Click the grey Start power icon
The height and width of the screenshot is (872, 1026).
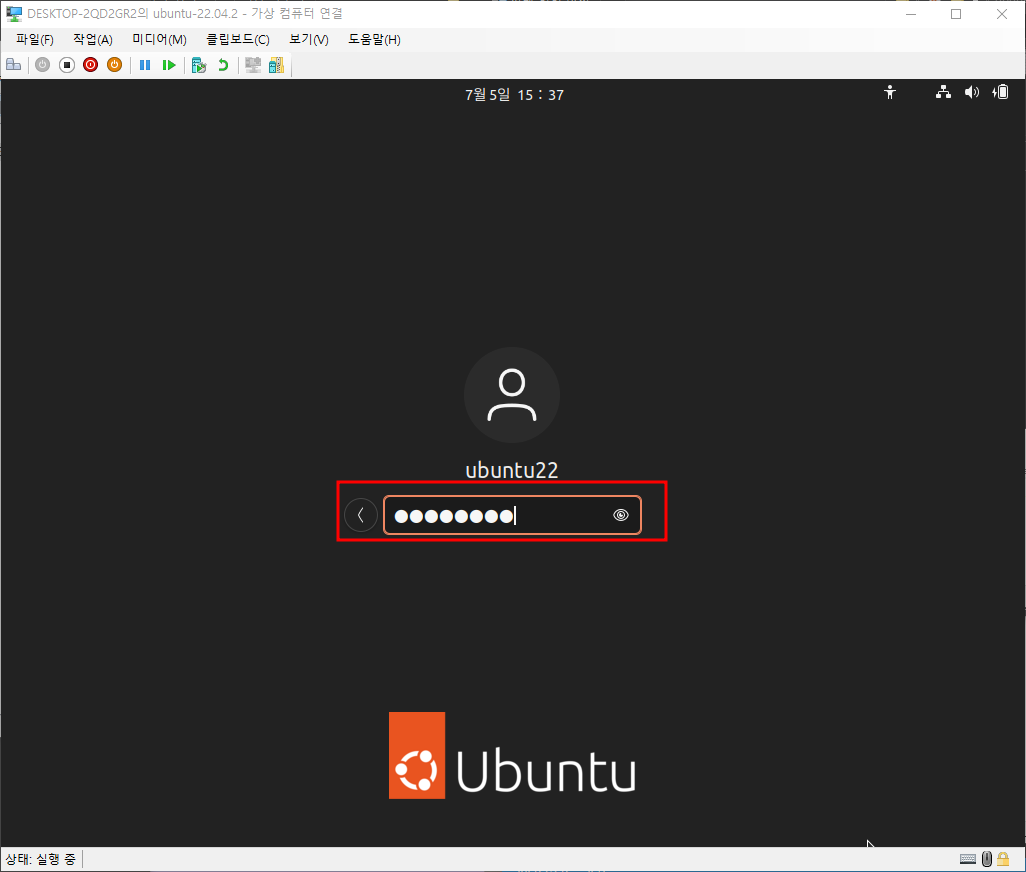pyautogui.click(x=43, y=65)
